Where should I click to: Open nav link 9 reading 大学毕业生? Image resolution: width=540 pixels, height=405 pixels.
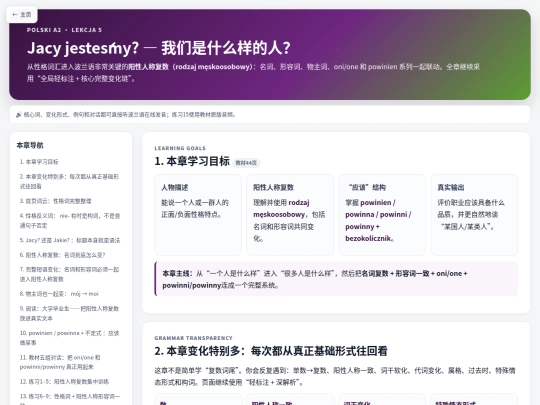click(x=69, y=313)
